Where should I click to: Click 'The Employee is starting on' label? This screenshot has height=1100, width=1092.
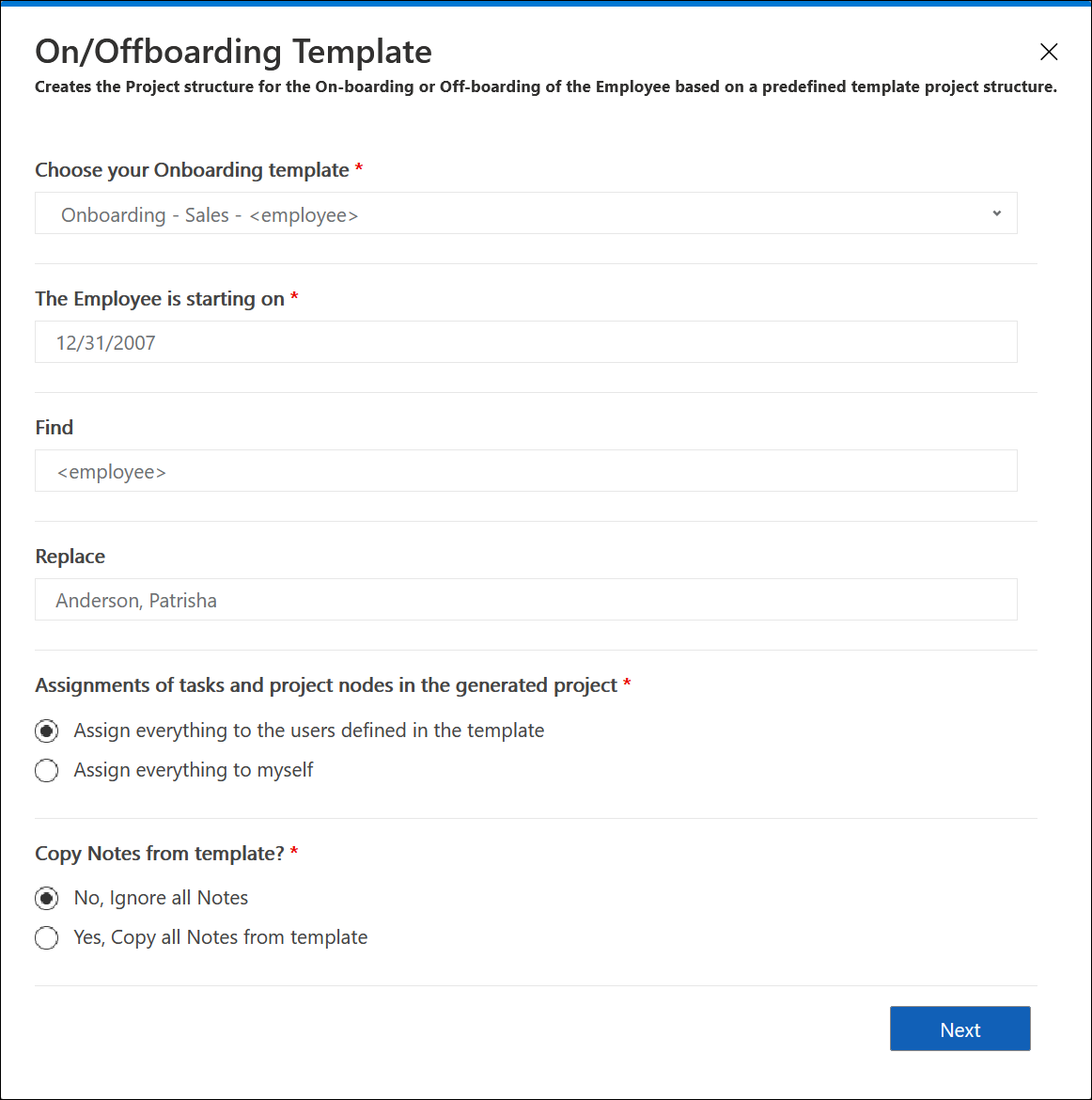(160, 299)
